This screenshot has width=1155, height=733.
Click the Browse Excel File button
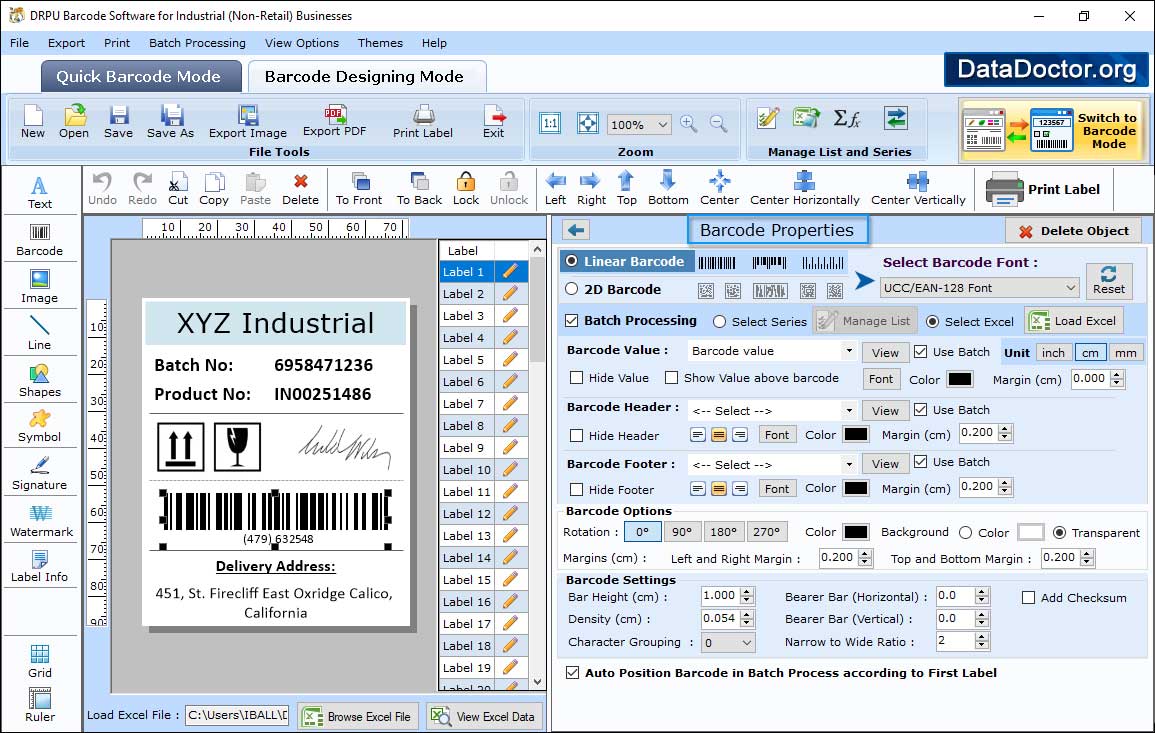358,717
